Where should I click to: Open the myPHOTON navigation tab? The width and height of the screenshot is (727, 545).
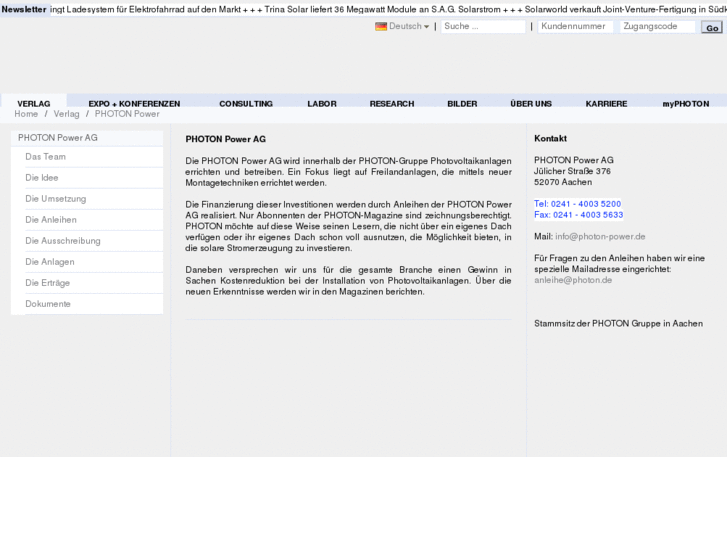point(686,103)
